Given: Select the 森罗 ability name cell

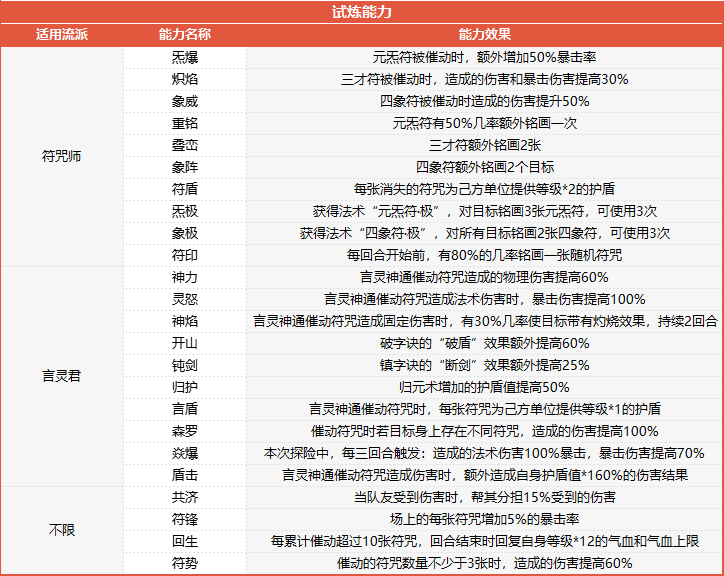Looking at the screenshot, I should pyautogui.click(x=185, y=431).
